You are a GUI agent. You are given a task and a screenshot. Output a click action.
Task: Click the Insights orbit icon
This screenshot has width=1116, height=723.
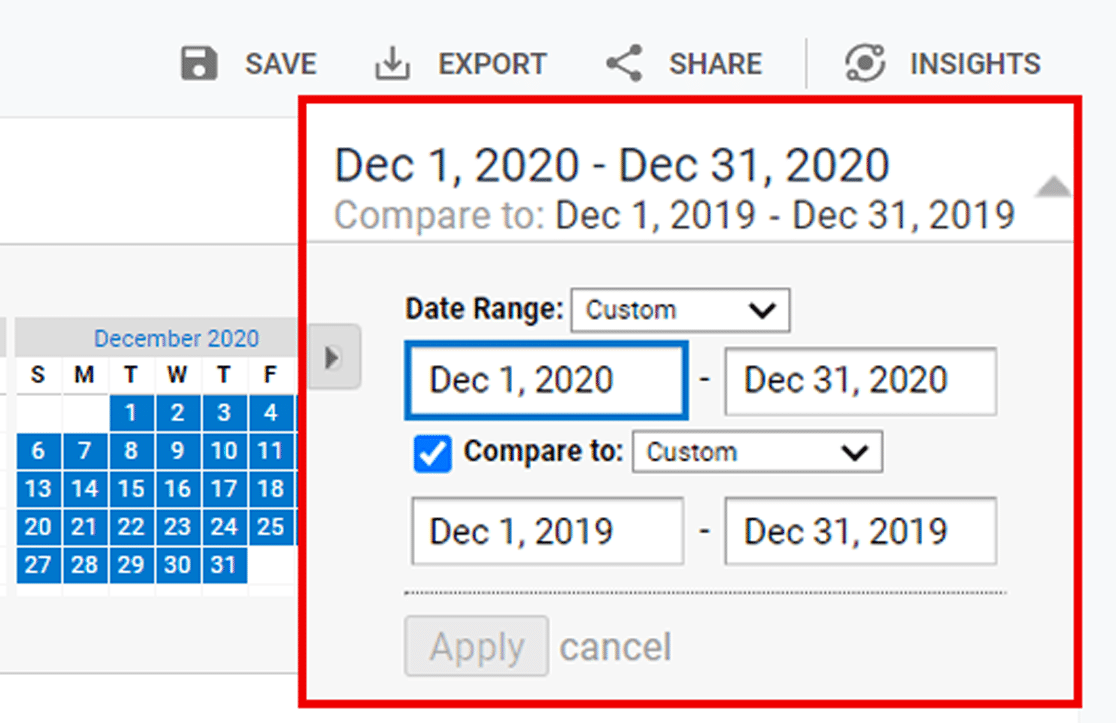coord(864,62)
